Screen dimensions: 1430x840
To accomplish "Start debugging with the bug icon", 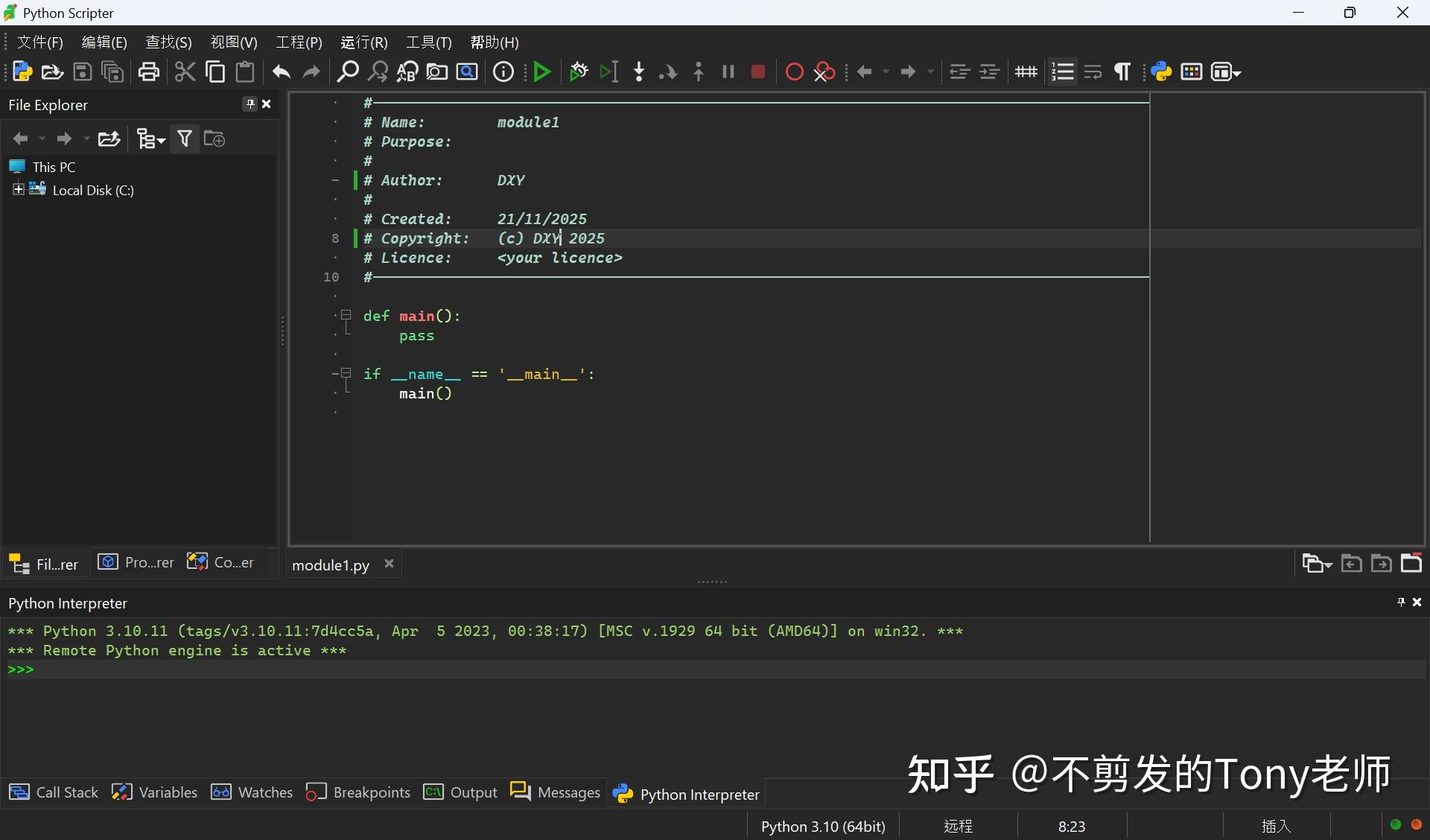I will coord(579,71).
